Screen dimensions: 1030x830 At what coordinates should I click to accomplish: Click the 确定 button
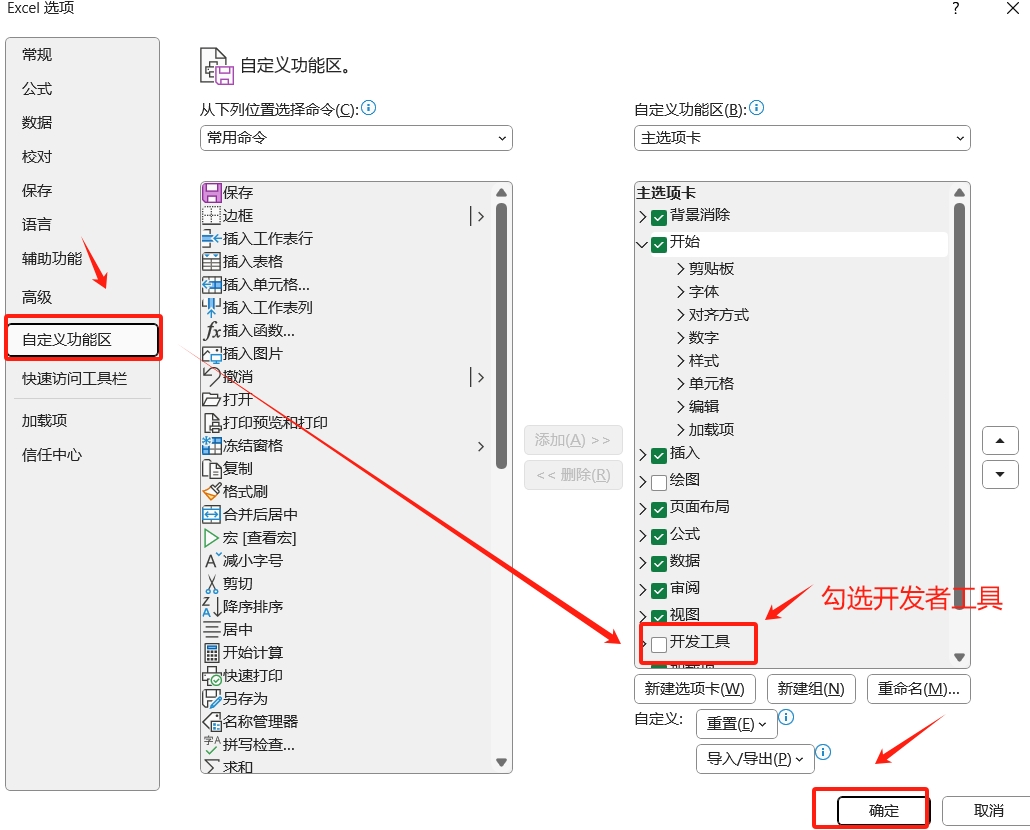pos(882,811)
